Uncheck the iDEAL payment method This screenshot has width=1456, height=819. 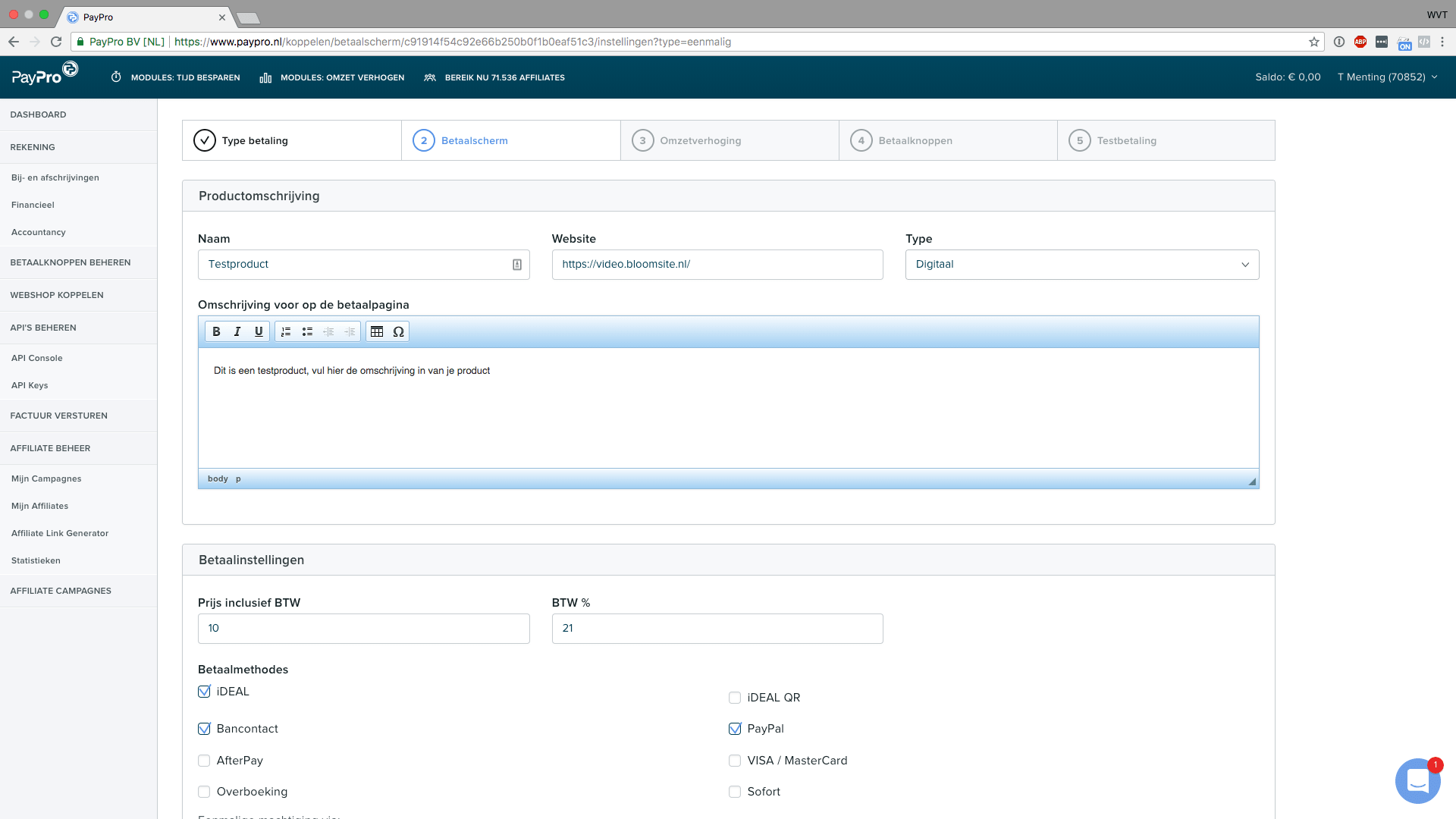204,692
